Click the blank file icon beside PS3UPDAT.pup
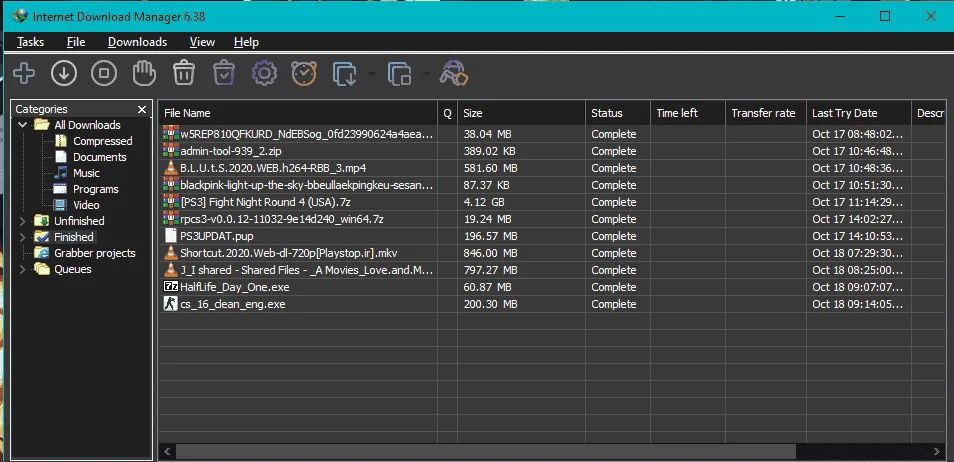The image size is (954, 462). [x=170, y=236]
